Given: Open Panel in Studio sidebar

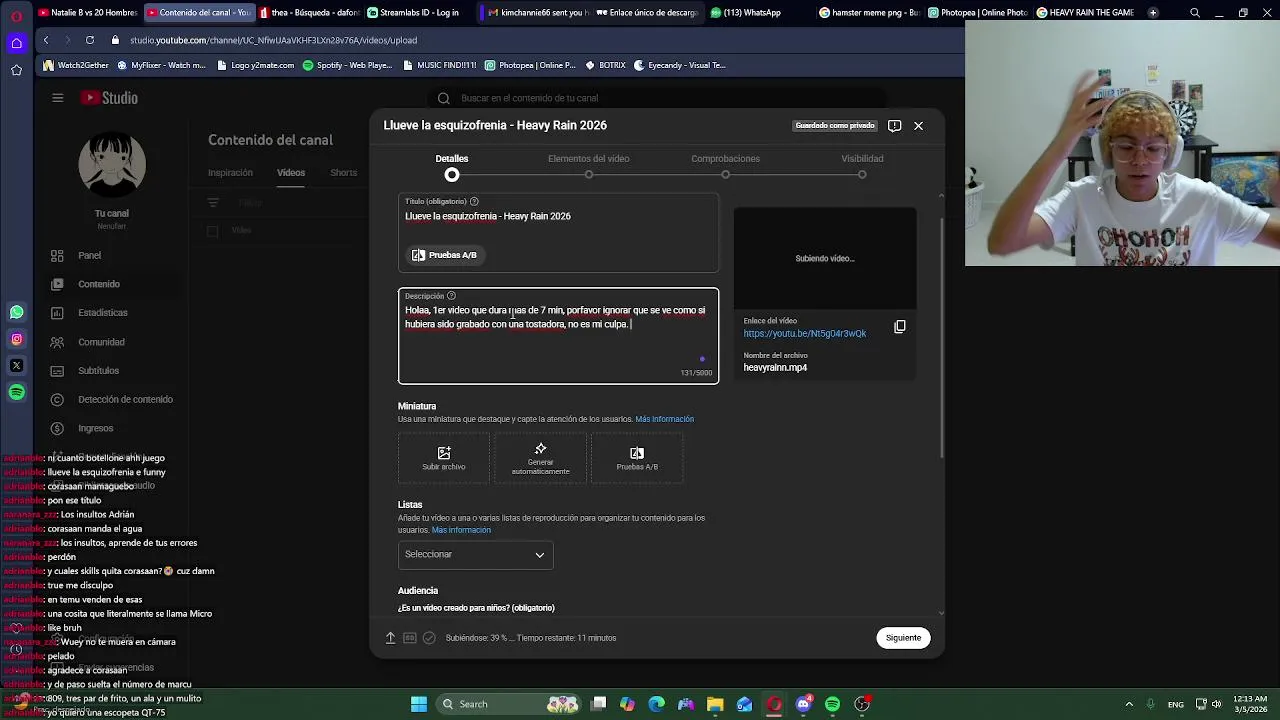Looking at the screenshot, I should tap(90, 256).
